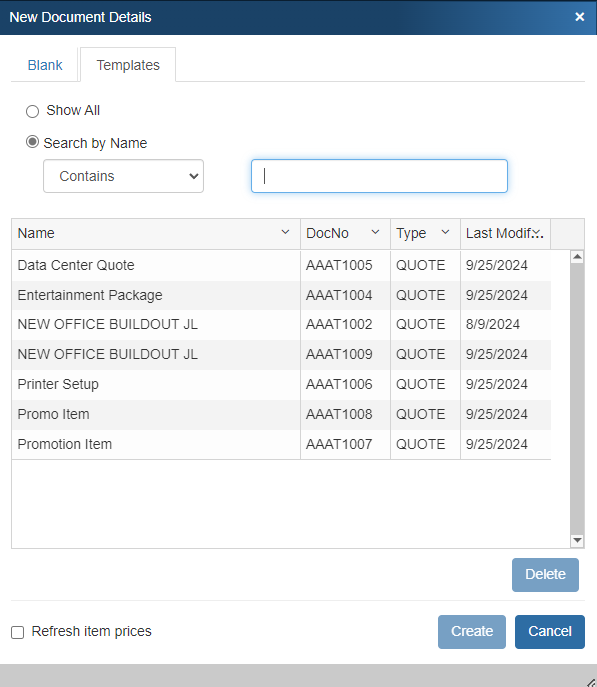Select the Search by Name radio button
The image size is (597, 687).
(x=32, y=142)
